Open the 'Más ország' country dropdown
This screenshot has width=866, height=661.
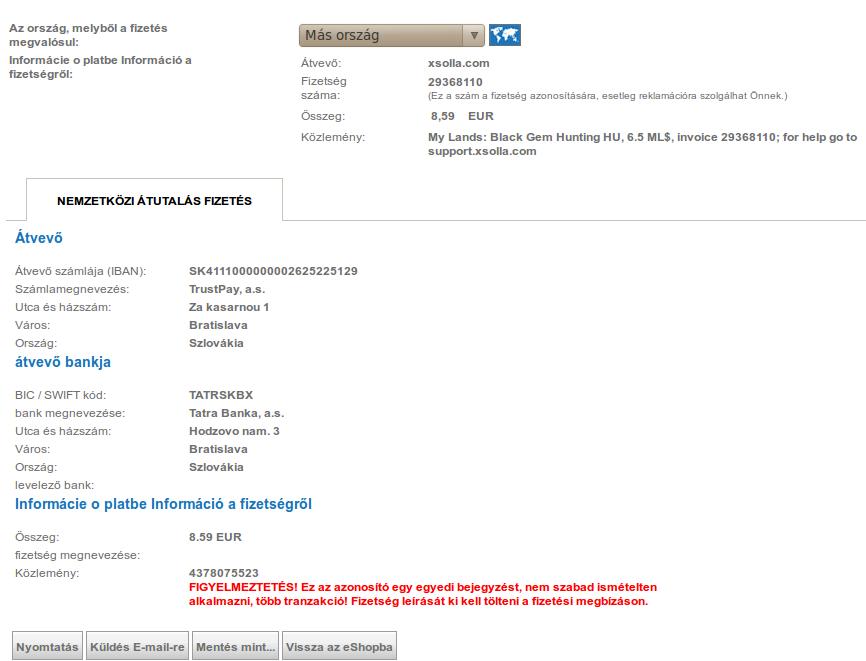pos(391,36)
